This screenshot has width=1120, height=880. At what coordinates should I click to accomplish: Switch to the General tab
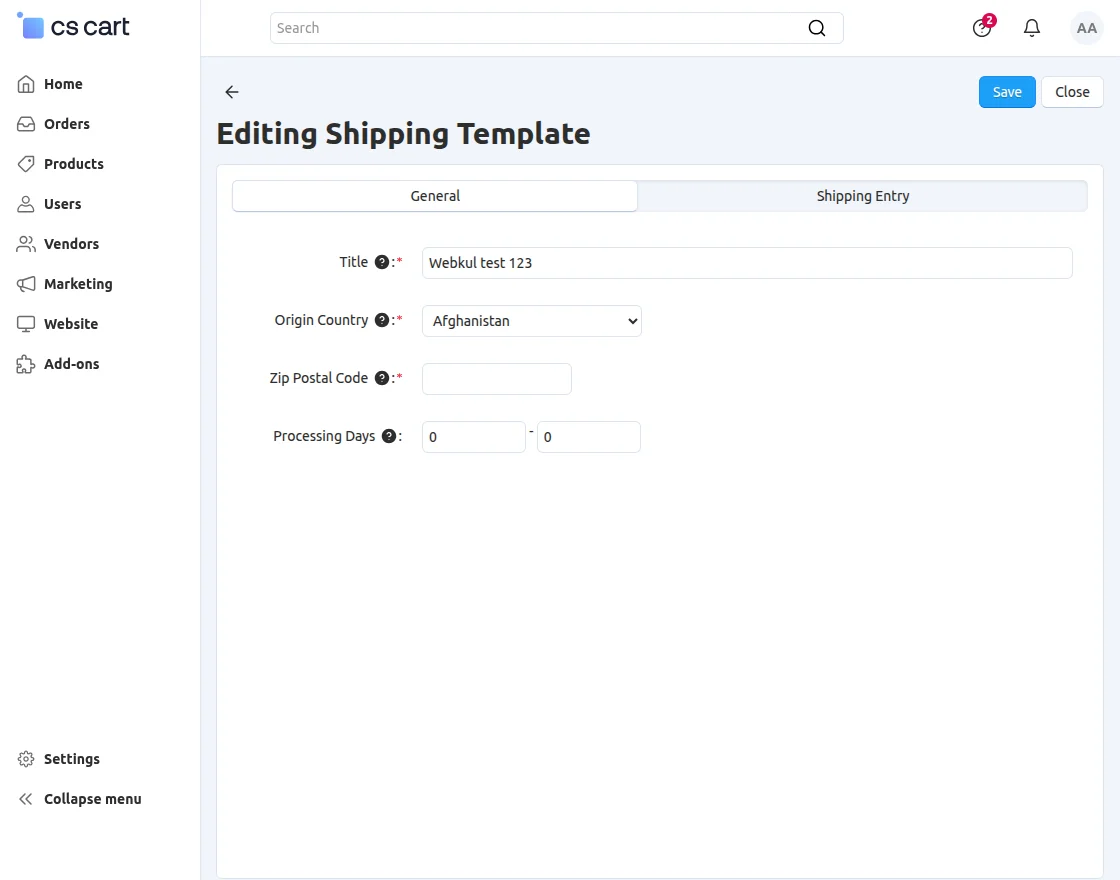pos(435,196)
